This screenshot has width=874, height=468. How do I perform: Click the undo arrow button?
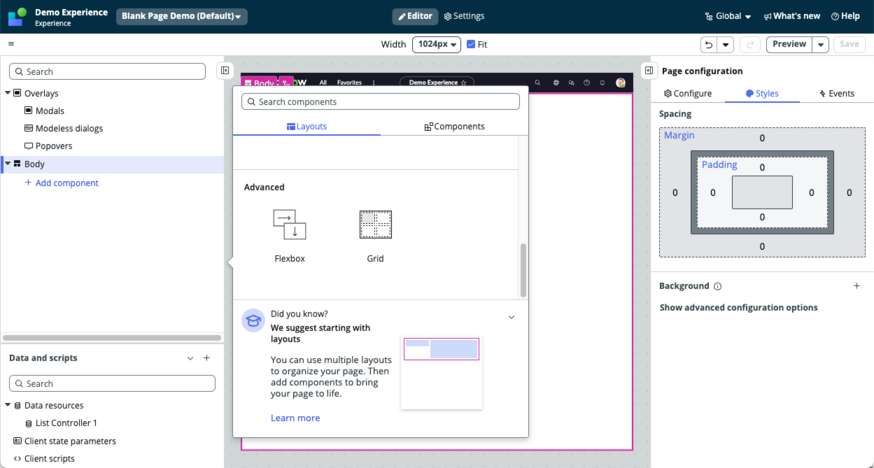coord(708,45)
